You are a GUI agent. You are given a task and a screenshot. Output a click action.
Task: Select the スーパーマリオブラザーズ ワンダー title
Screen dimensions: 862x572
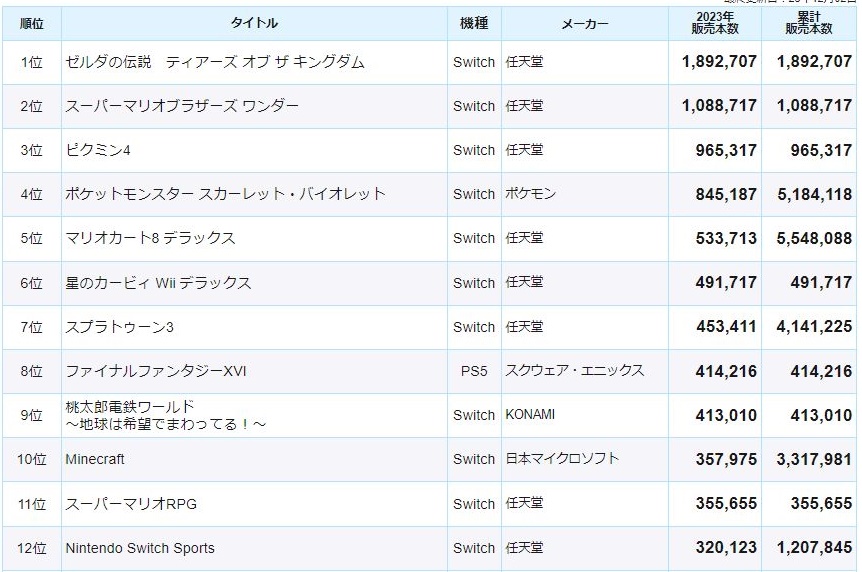[182, 106]
